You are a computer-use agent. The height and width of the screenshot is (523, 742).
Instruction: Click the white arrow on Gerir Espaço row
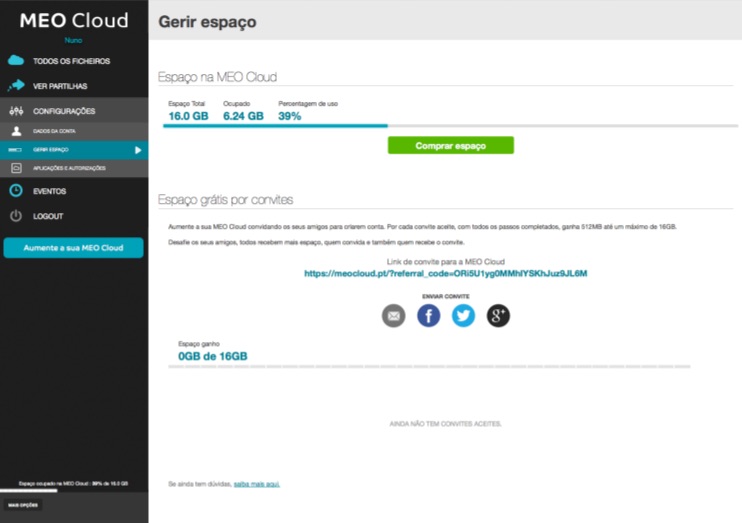pos(138,150)
